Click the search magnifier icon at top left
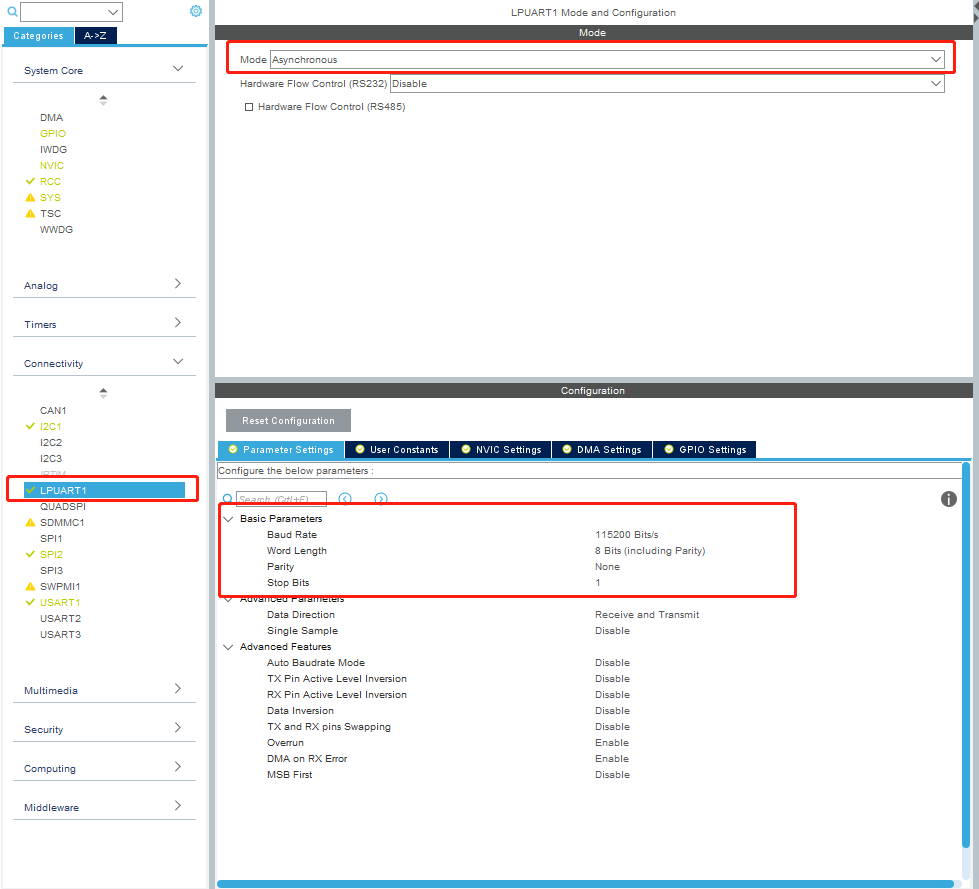Image resolution: width=979 pixels, height=889 pixels. click(x=12, y=11)
